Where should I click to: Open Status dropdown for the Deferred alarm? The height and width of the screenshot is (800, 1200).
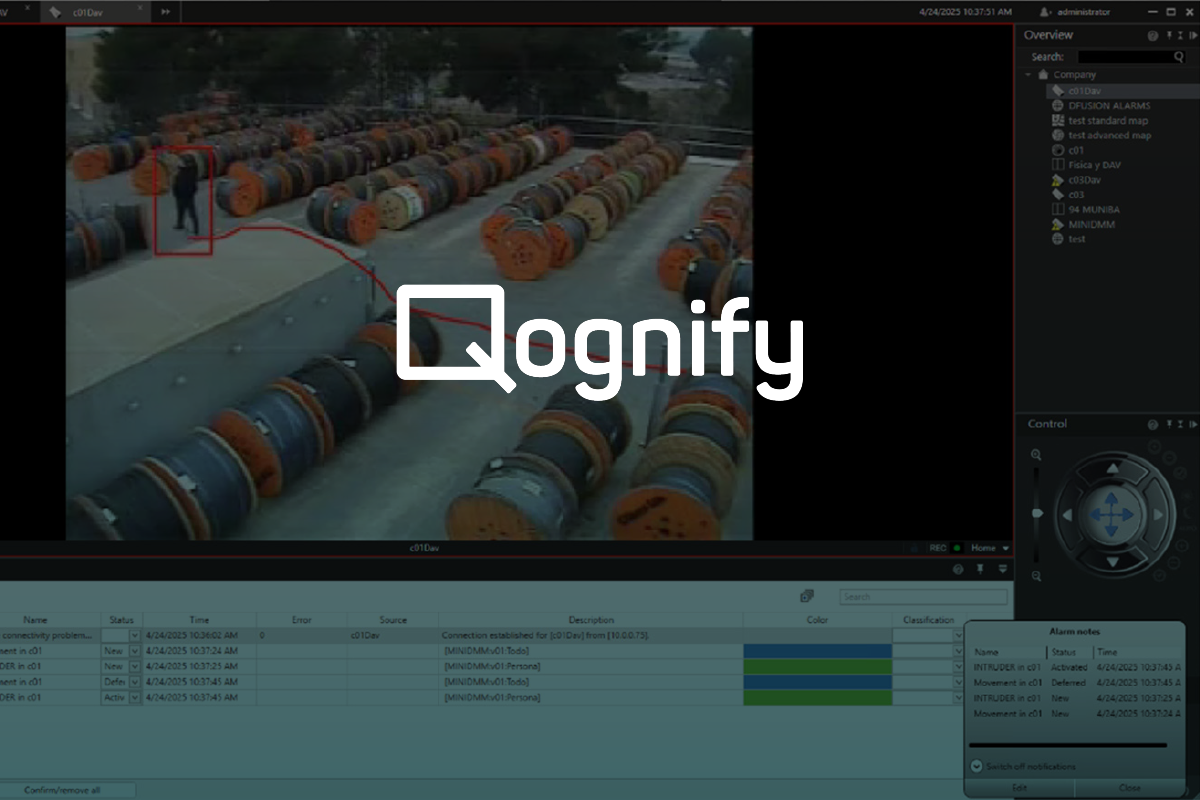pos(135,682)
